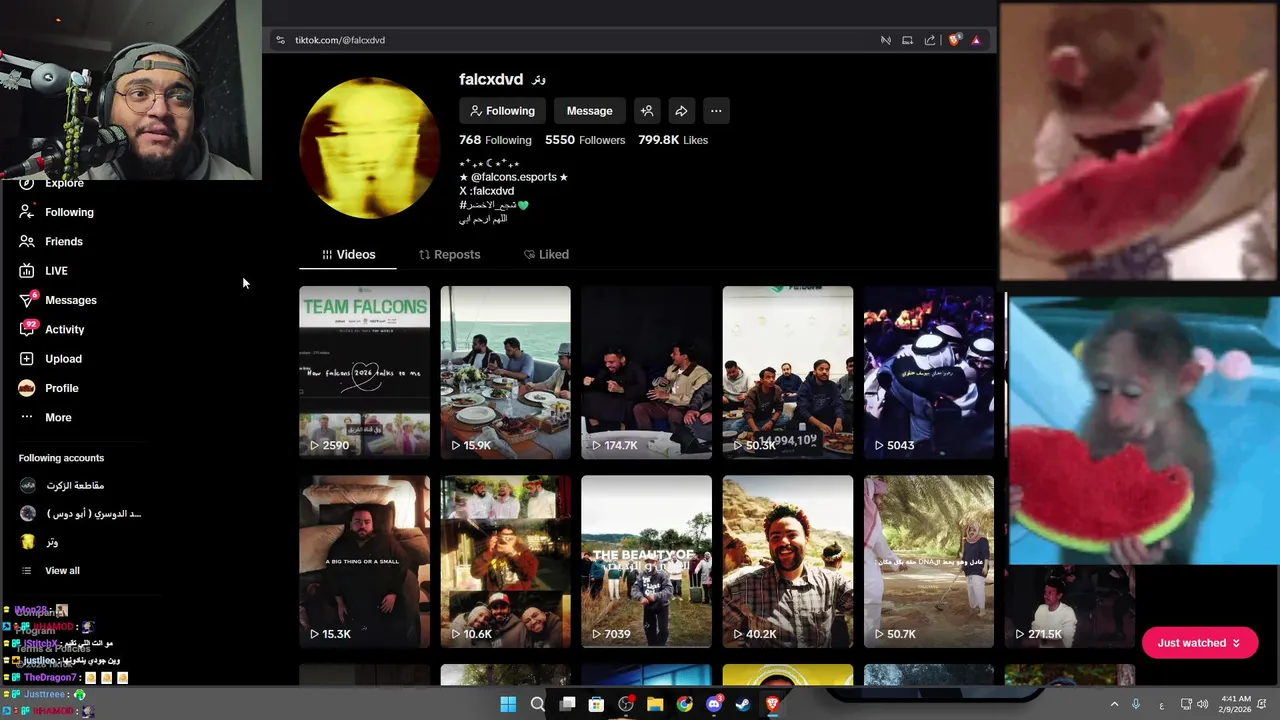
Task: Open the video with 271.5K views
Action: tap(1070, 605)
